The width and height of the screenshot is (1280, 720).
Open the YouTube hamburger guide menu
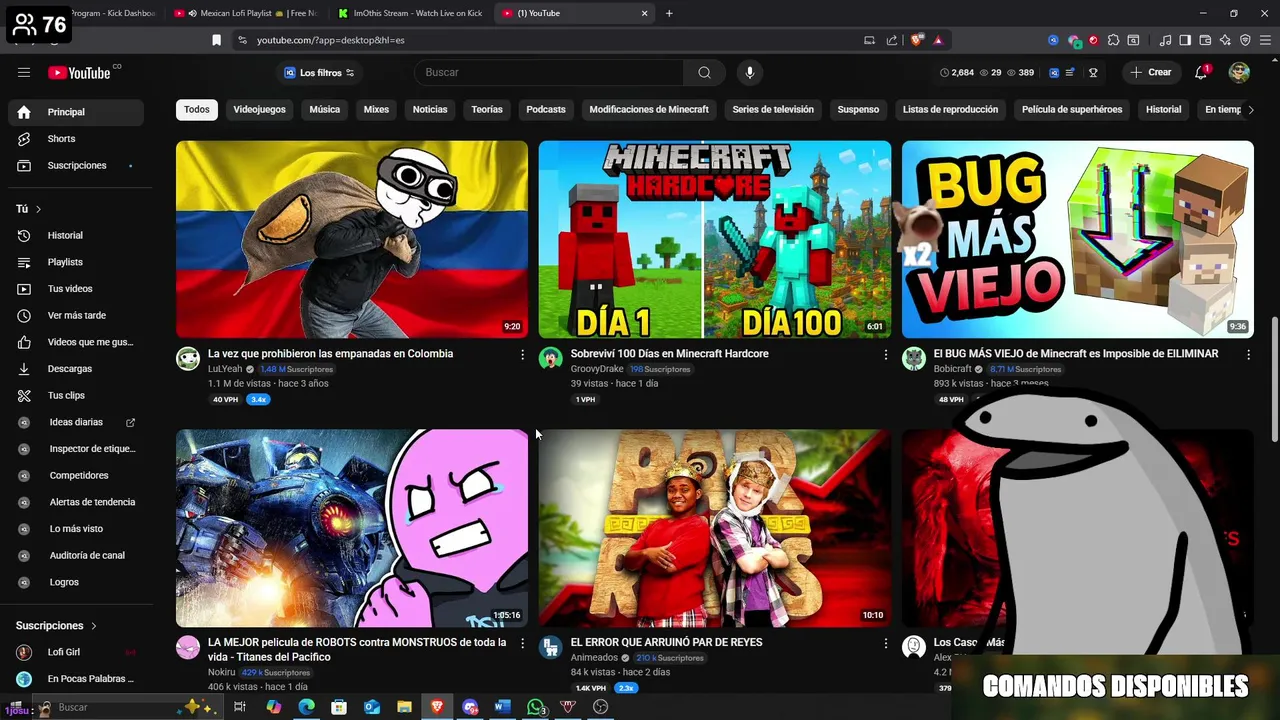(x=24, y=72)
